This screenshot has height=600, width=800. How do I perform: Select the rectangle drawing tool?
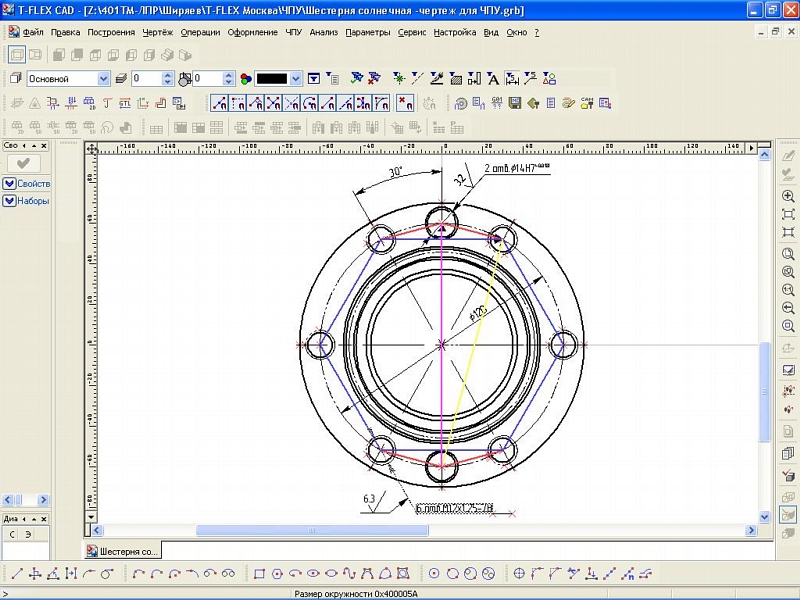click(259, 573)
